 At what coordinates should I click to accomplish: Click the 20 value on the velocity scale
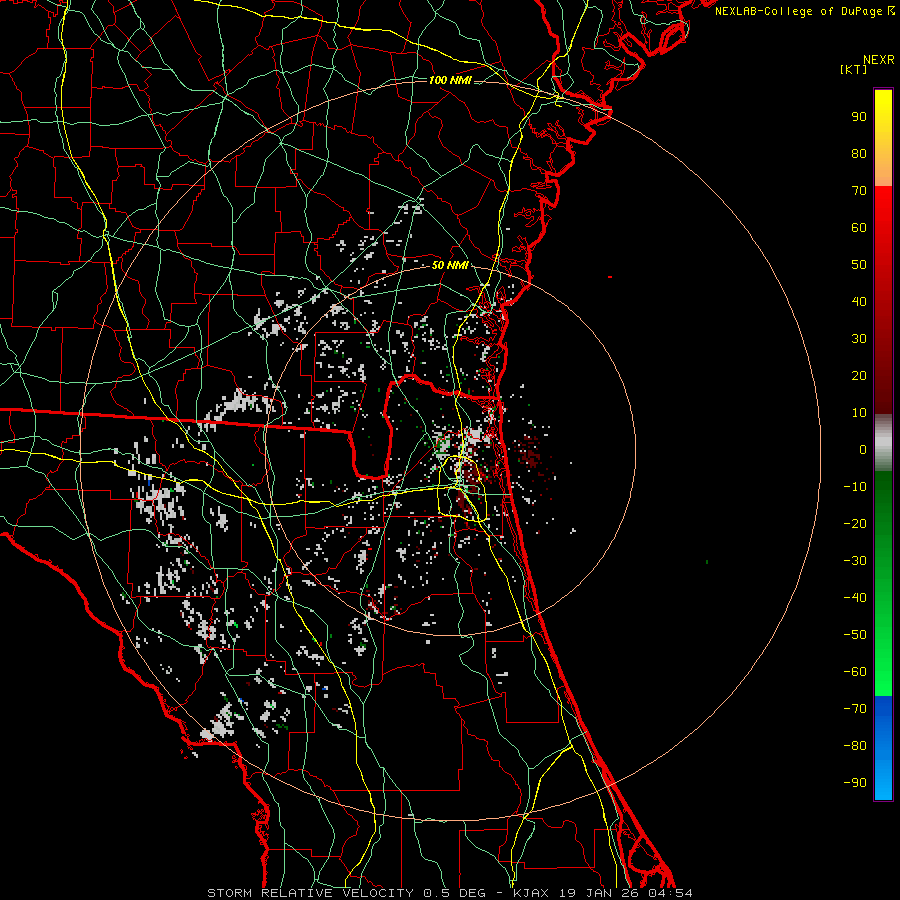pos(859,376)
